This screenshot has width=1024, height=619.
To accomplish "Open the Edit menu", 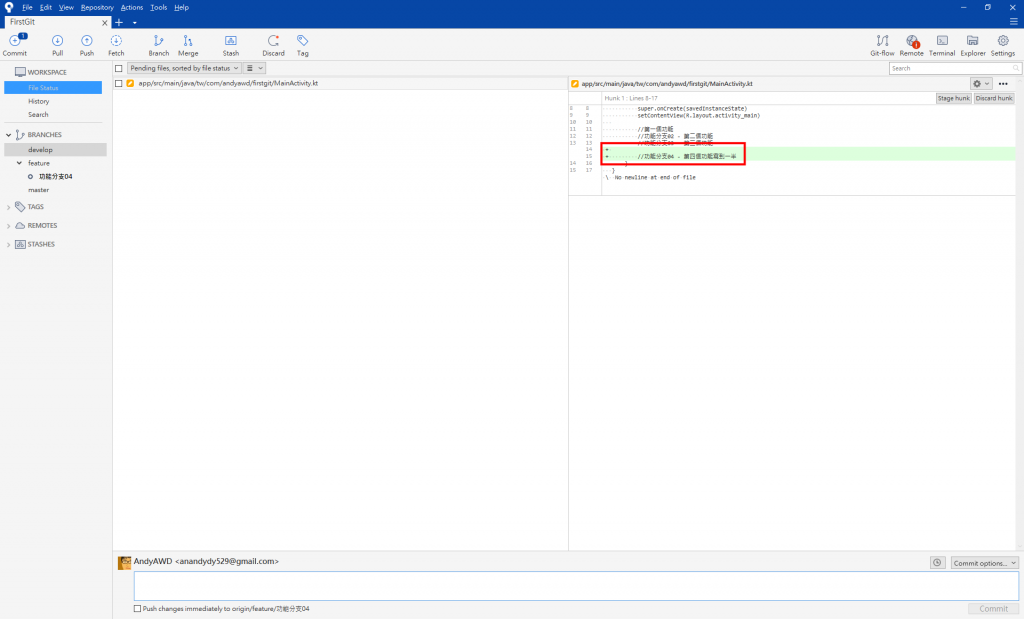I will coord(46,7).
